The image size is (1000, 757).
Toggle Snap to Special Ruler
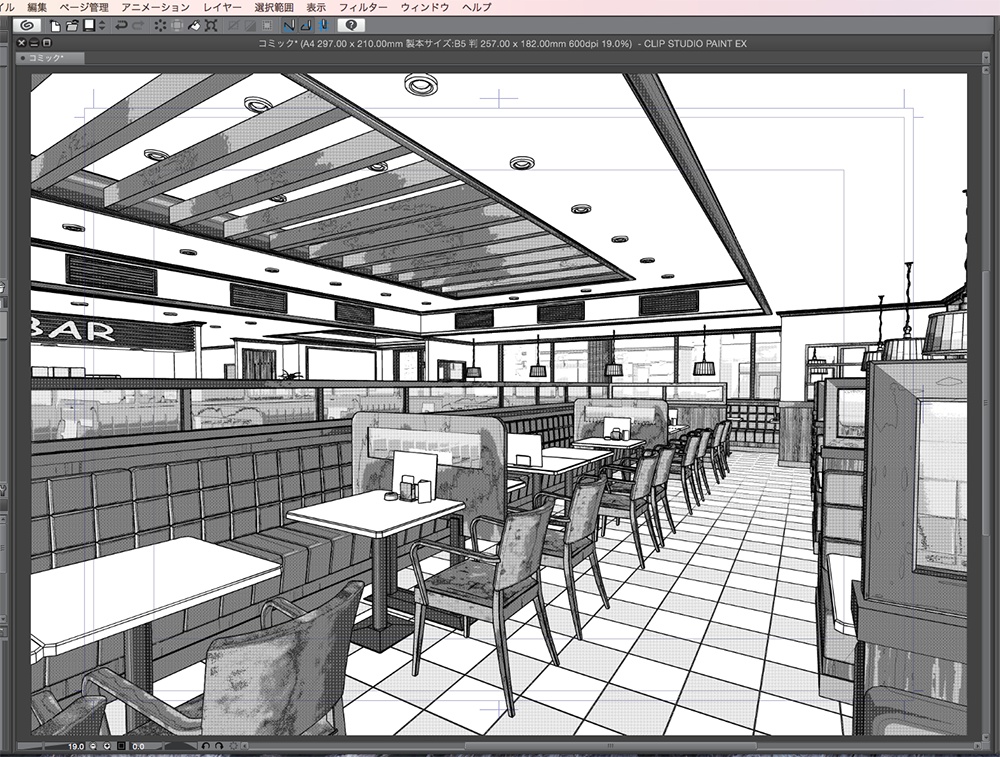pyautogui.click(x=306, y=26)
